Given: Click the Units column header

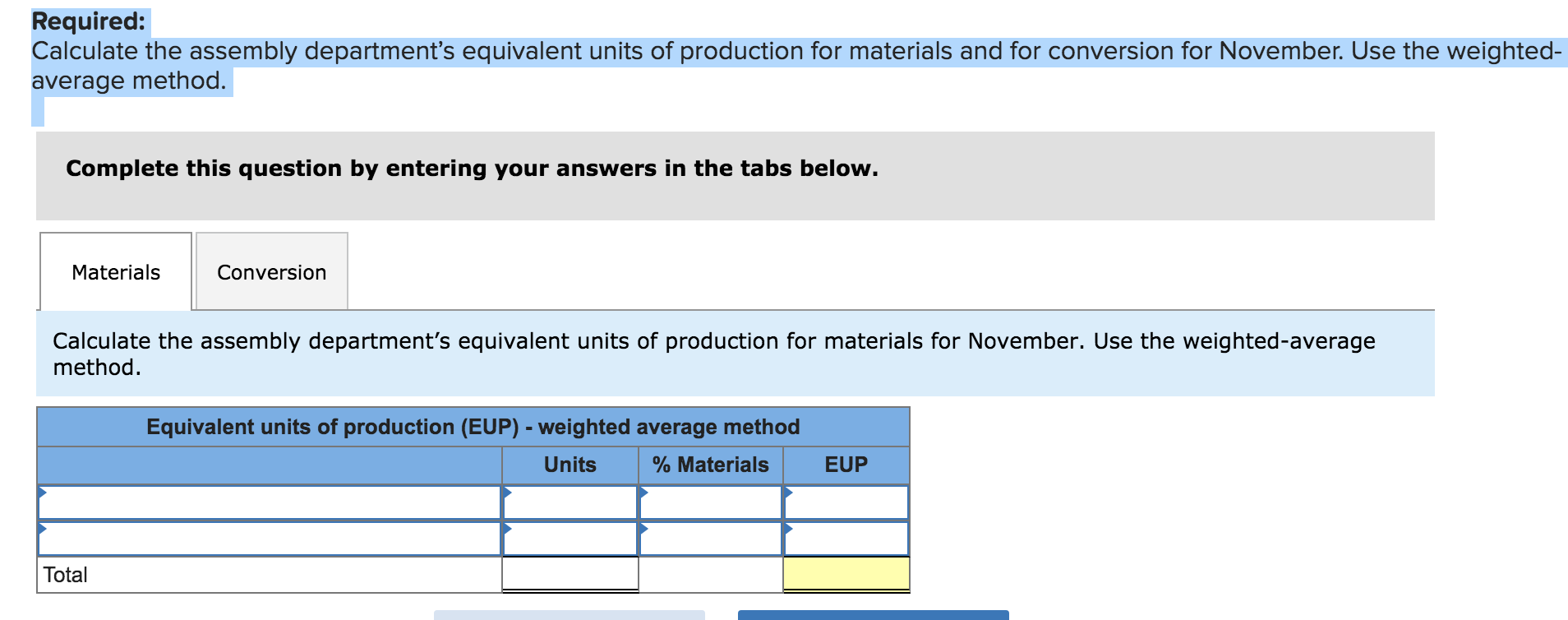Looking at the screenshot, I should (x=570, y=465).
